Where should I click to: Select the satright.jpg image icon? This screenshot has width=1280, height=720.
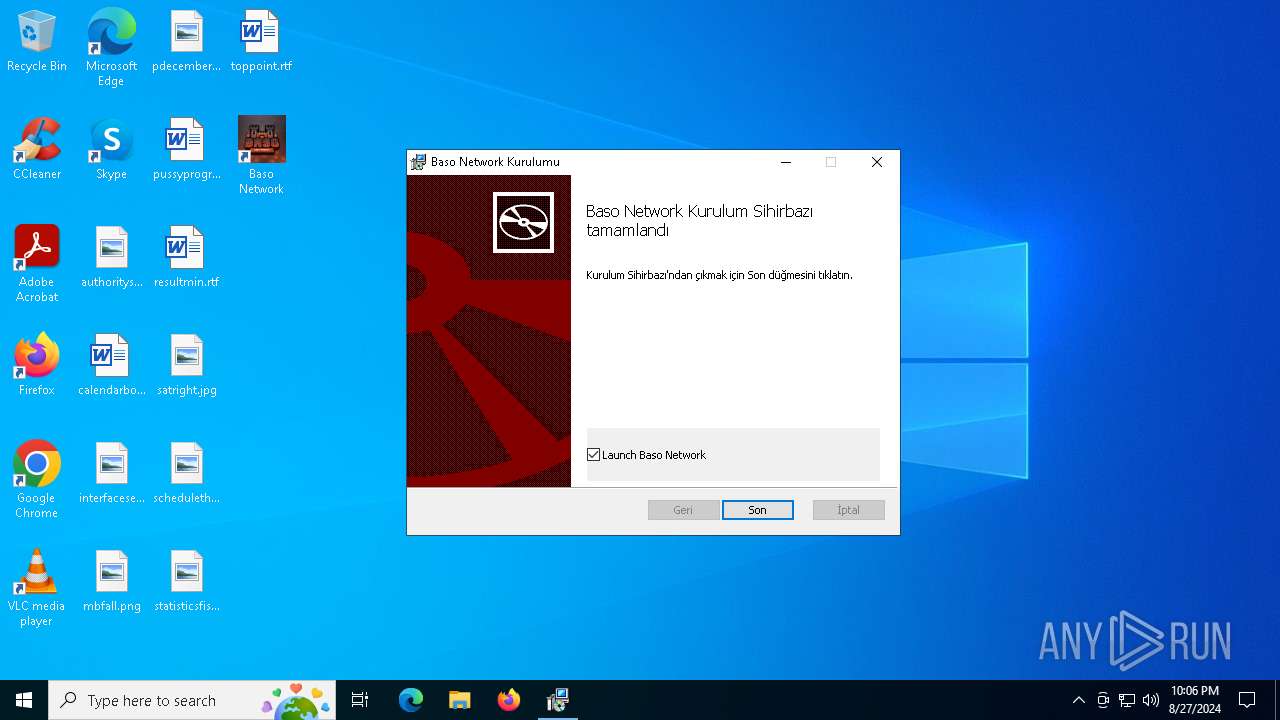(186, 365)
